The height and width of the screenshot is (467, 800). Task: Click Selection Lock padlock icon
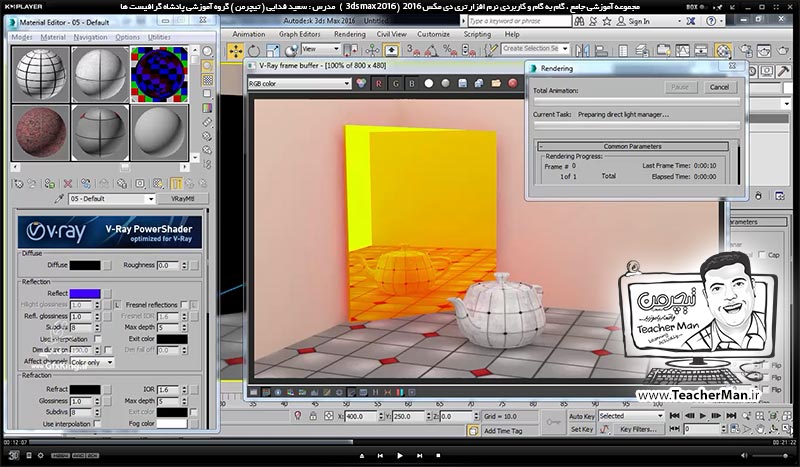(x=313, y=416)
